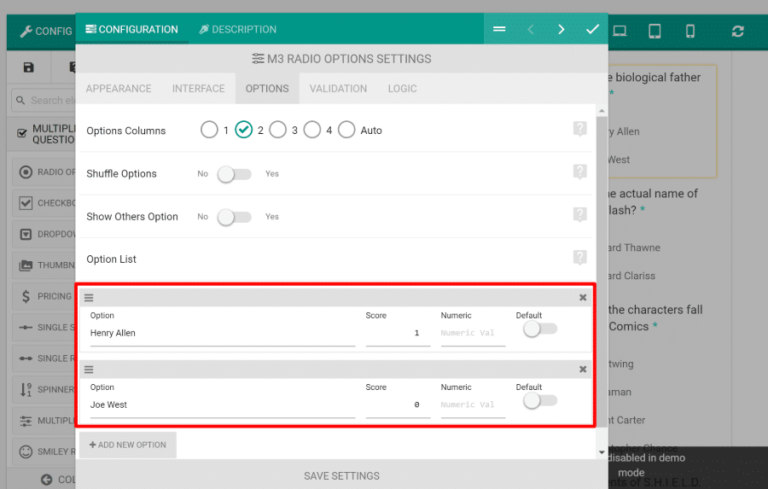768x489 pixels.
Task: Go to previous element with left chevron
Action: (530, 30)
